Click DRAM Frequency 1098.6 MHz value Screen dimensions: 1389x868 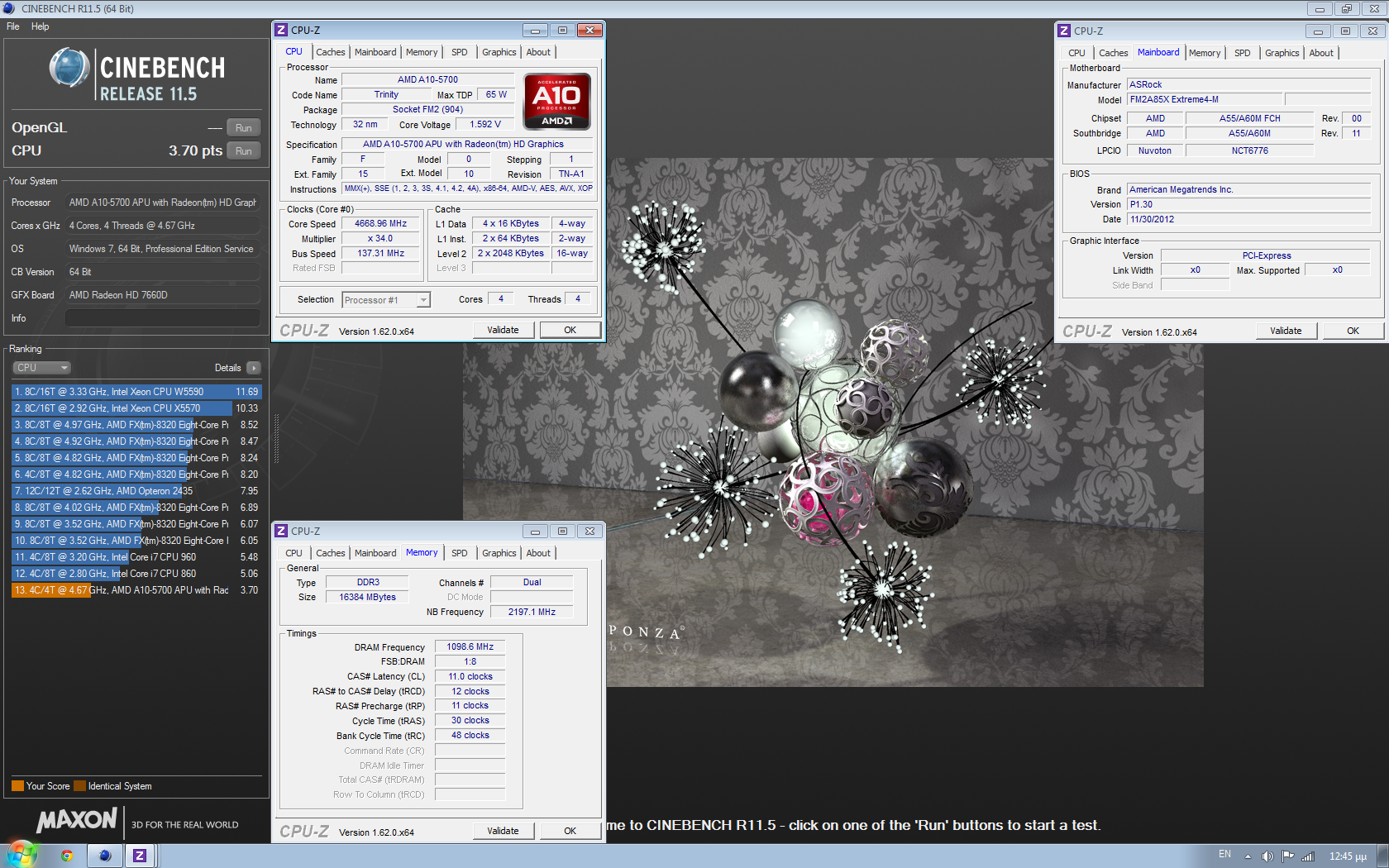470,647
